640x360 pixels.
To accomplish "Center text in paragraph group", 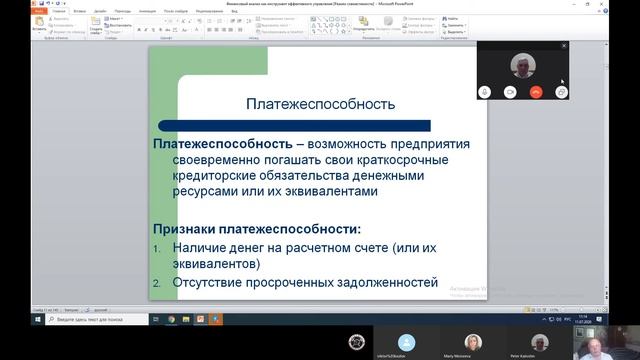I will (x=216, y=30).
